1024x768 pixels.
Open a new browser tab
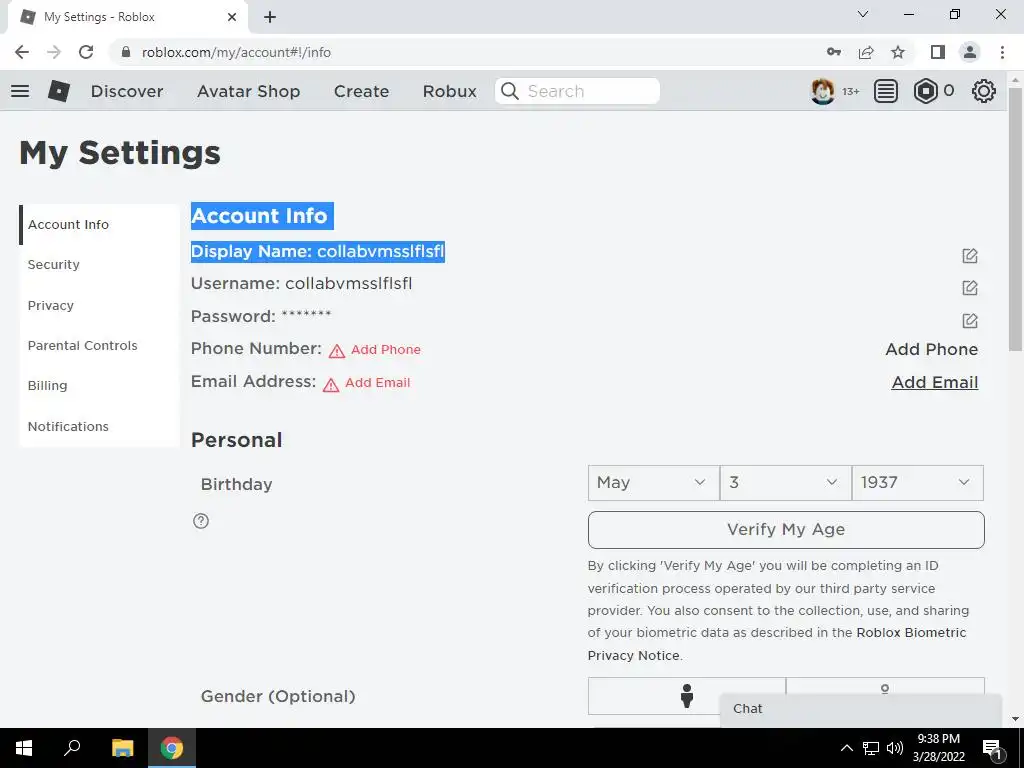pyautogui.click(x=270, y=17)
